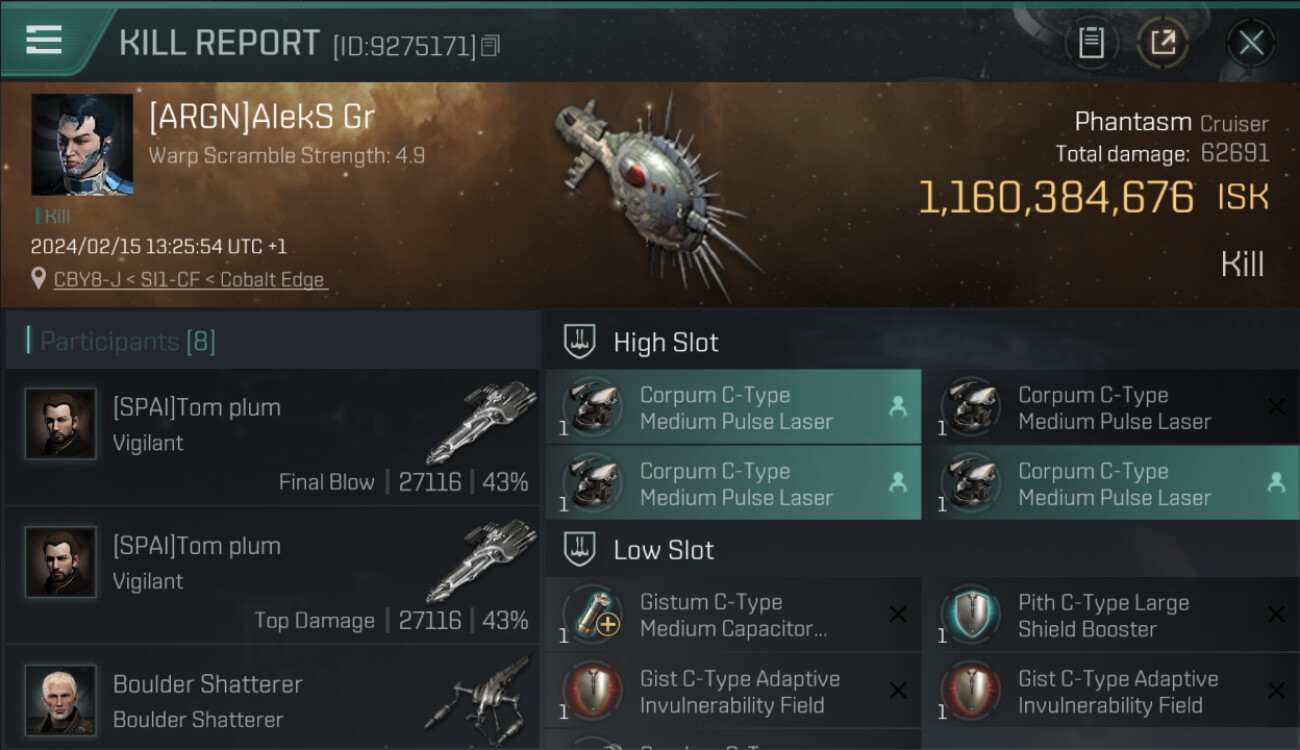Select the Participants tab header

(x=127, y=342)
